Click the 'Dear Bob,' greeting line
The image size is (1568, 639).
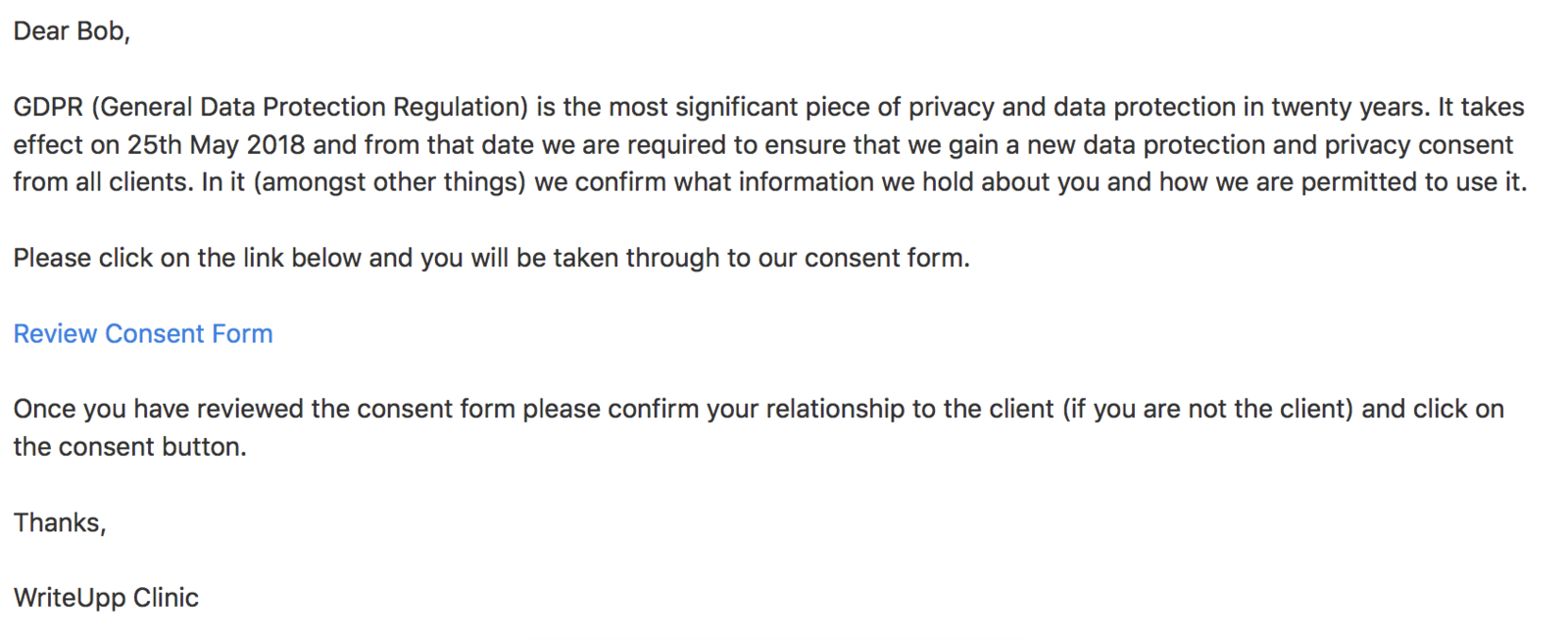(72, 31)
